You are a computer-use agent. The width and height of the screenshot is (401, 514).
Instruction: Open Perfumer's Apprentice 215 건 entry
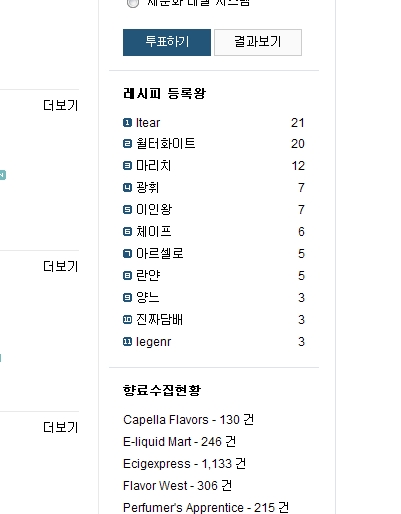point(206,508)
